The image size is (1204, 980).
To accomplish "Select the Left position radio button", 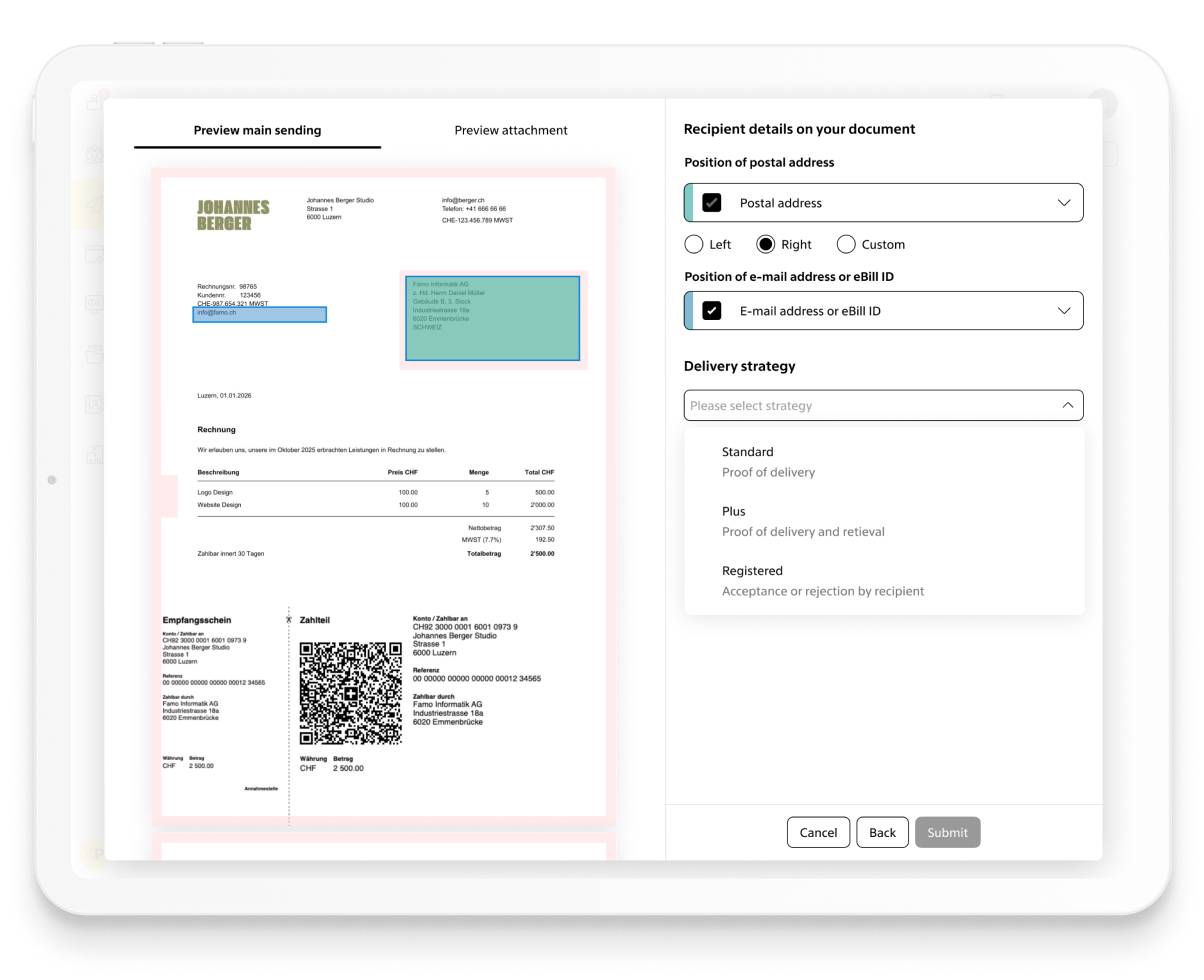I will (694, 244).
